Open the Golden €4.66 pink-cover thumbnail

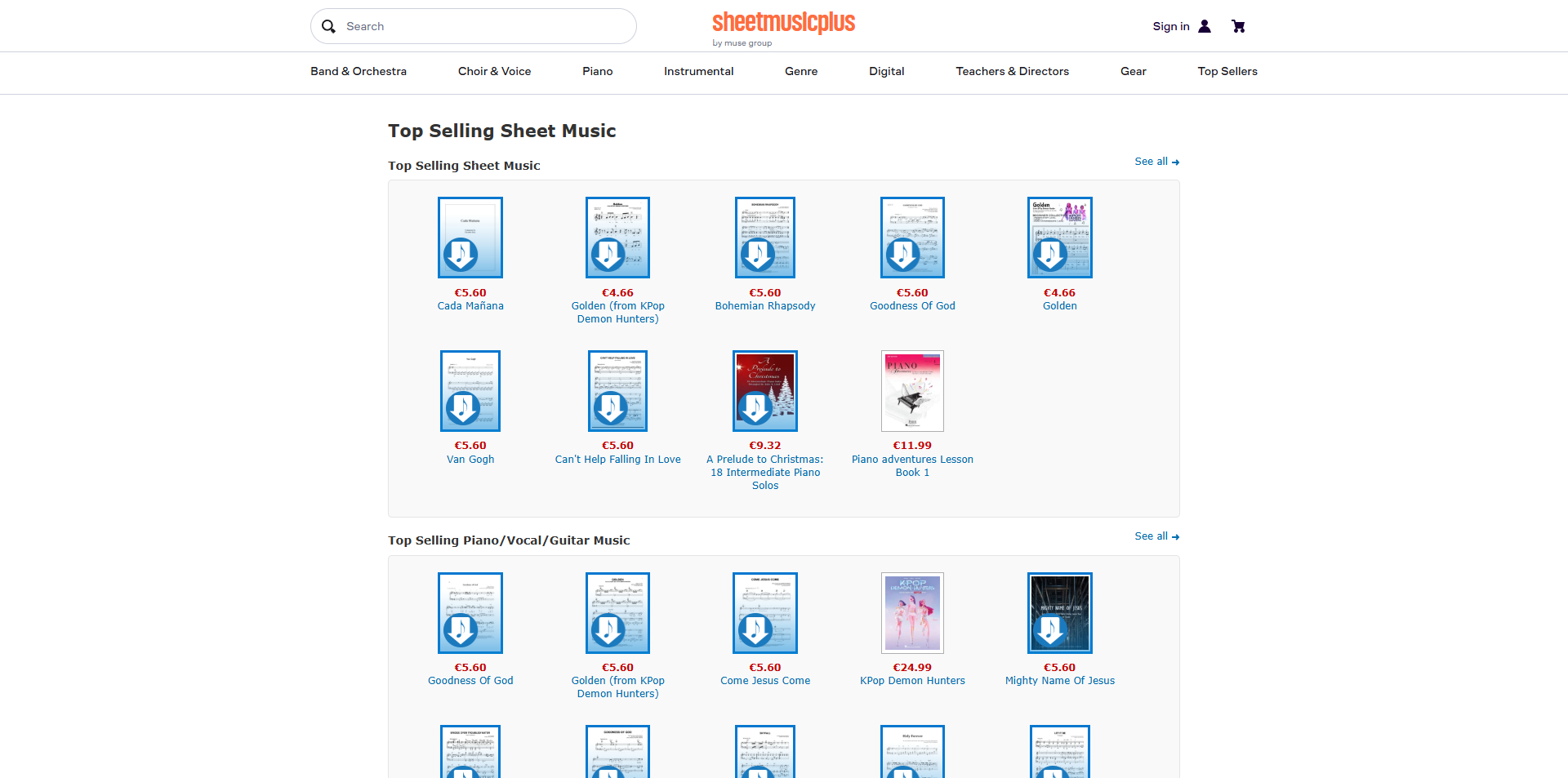1060,238
